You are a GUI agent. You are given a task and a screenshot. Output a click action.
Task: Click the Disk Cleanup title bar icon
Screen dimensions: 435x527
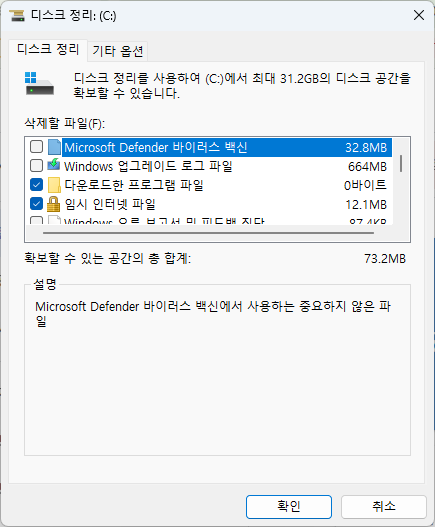17,15
